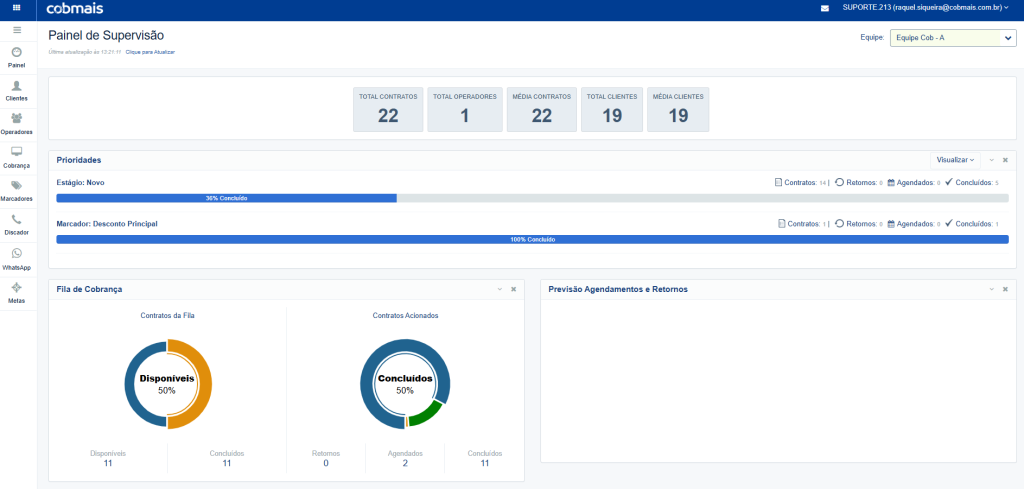Collapse the Fila de Cobrança panel
The height and width of the screenshot is (489, 1024).
[x=499, y=289]
